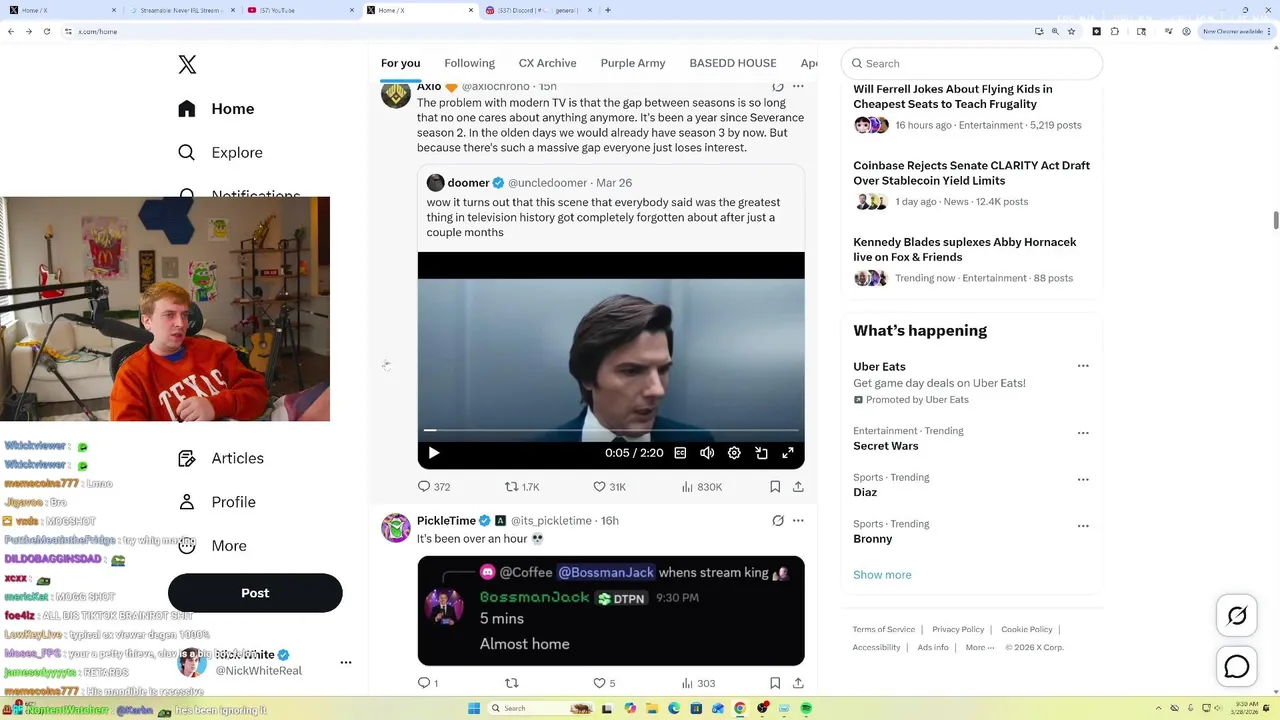Screen dimensions: 1280x720
Task: Repost Axio's post (1.7K)
Action: coord(522,487)
